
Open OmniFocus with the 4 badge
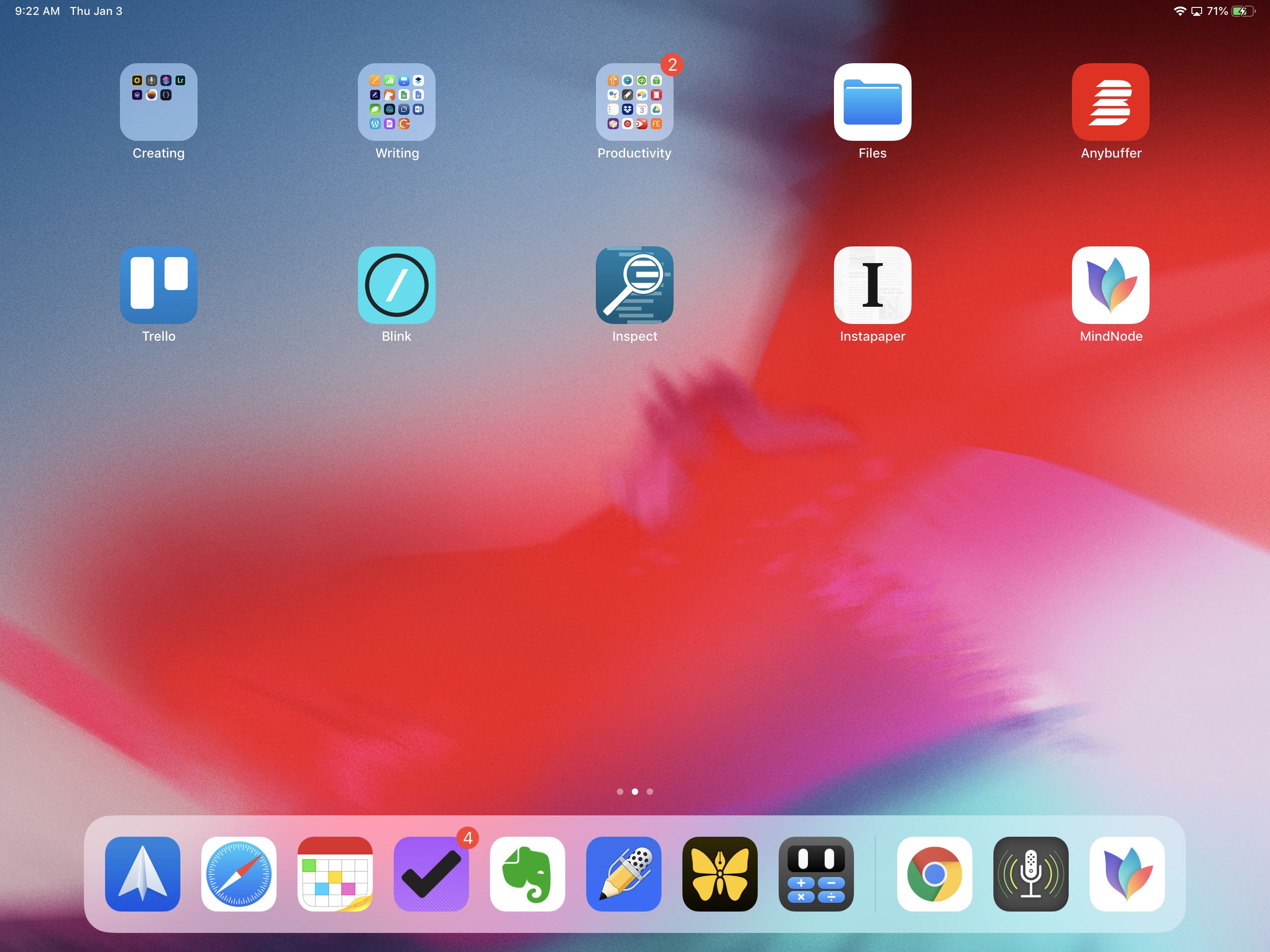coord(431,874)
